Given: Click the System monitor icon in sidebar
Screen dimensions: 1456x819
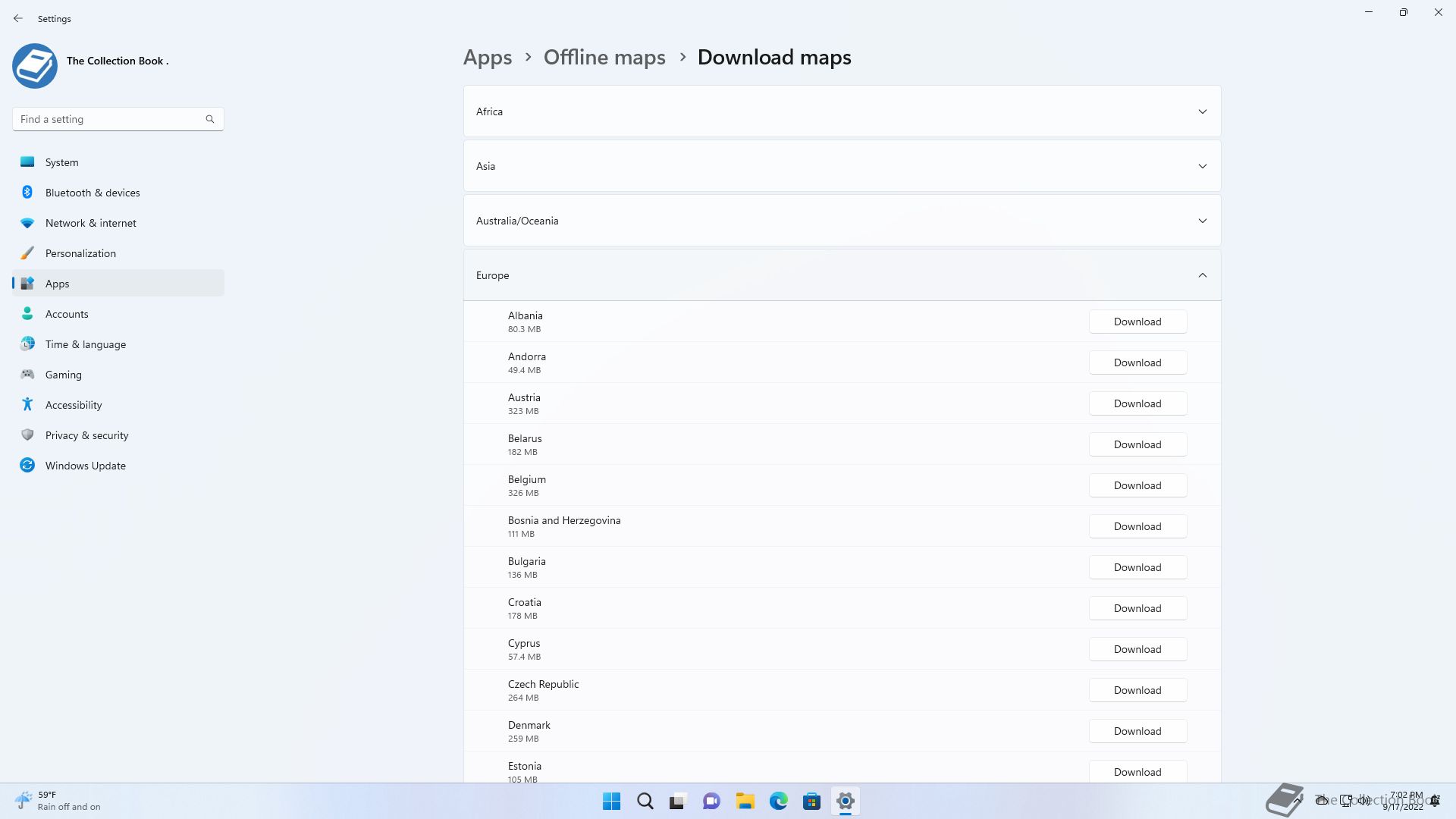Looking at the screenshot, I should 27,162.
